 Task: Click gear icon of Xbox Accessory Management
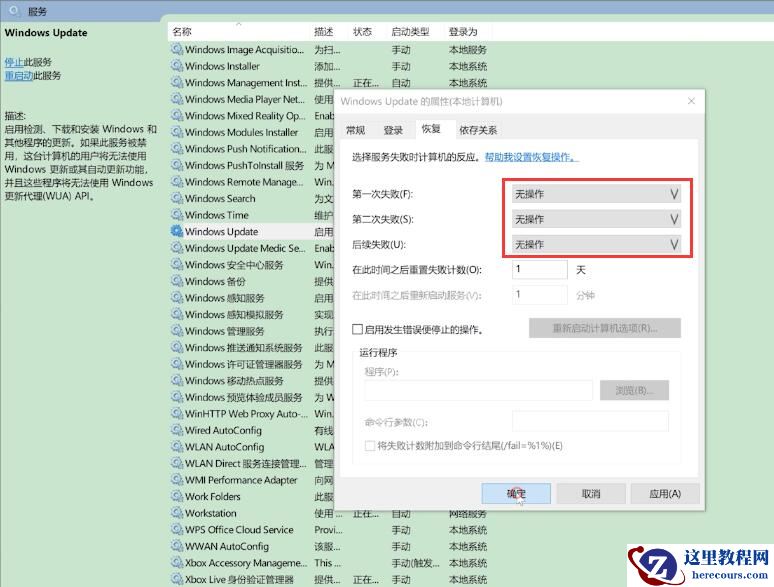177,562
